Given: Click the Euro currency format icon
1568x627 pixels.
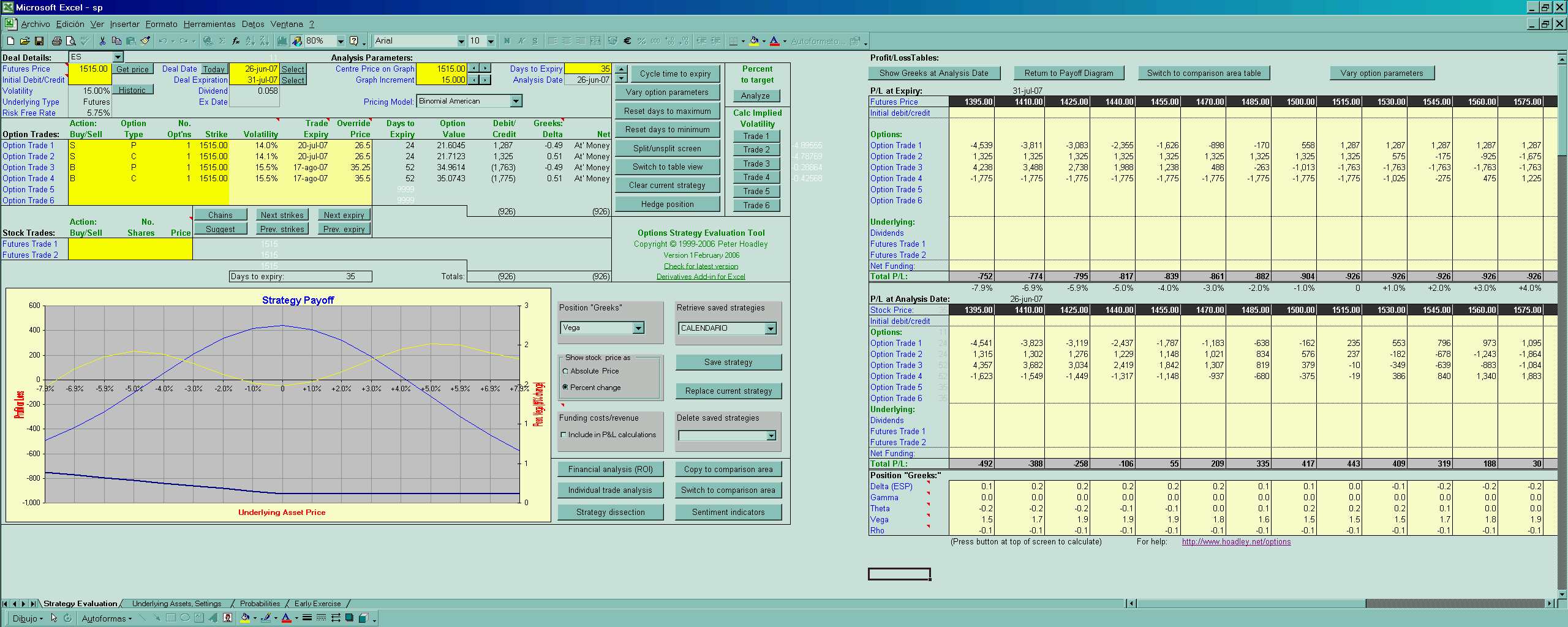Looking at the screenshot, I should [627, 41].
